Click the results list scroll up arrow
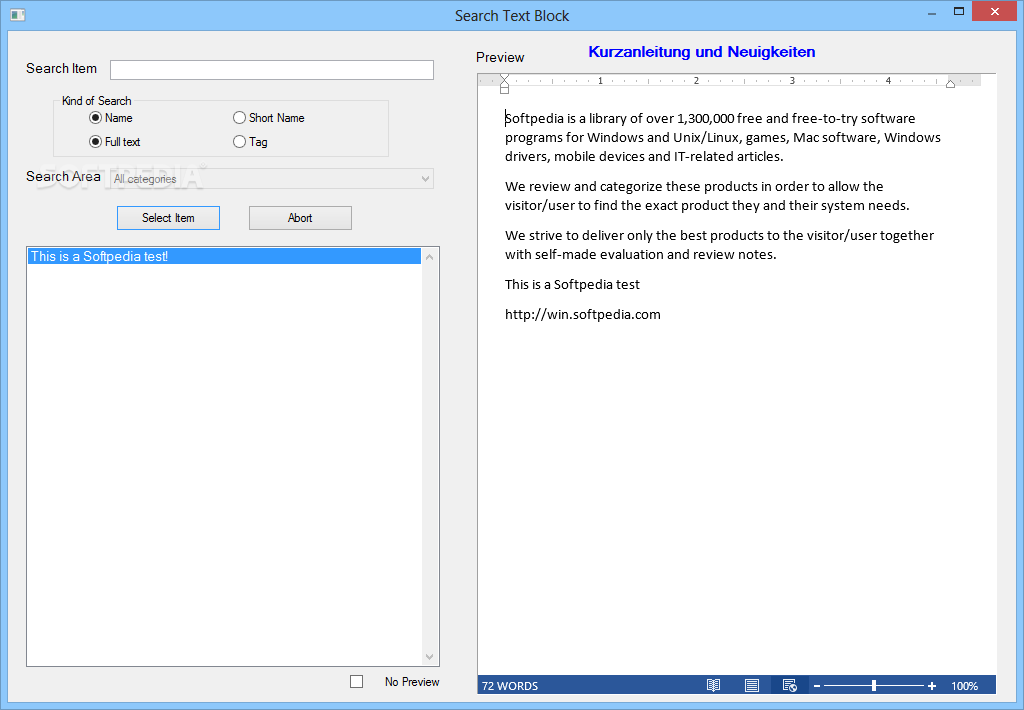This screenshot has height=710, width=1024. click(430, 257)
